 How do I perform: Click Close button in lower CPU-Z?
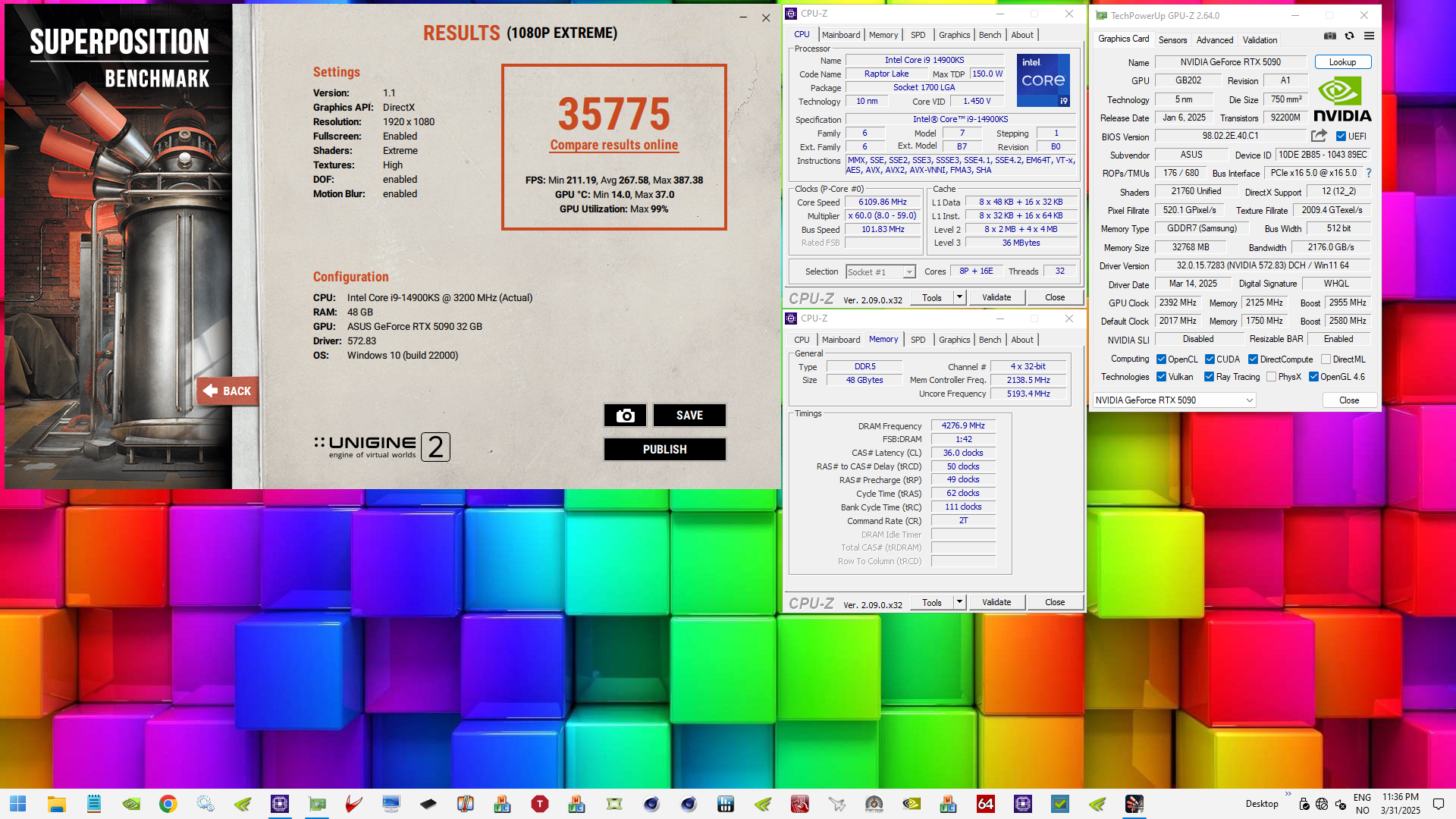[x=1055, y=602]
